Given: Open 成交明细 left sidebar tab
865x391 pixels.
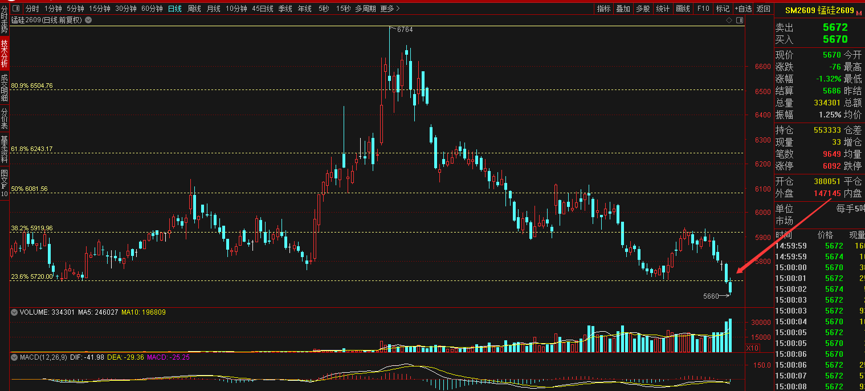Looking at the screenshot, I should tap(4, 88).
